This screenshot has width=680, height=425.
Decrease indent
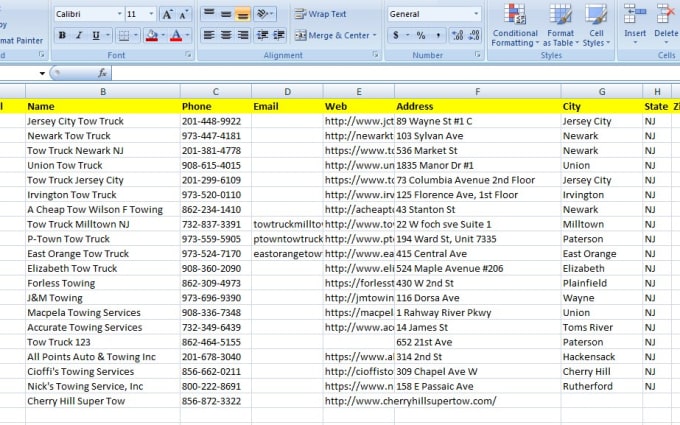(262, 35)
